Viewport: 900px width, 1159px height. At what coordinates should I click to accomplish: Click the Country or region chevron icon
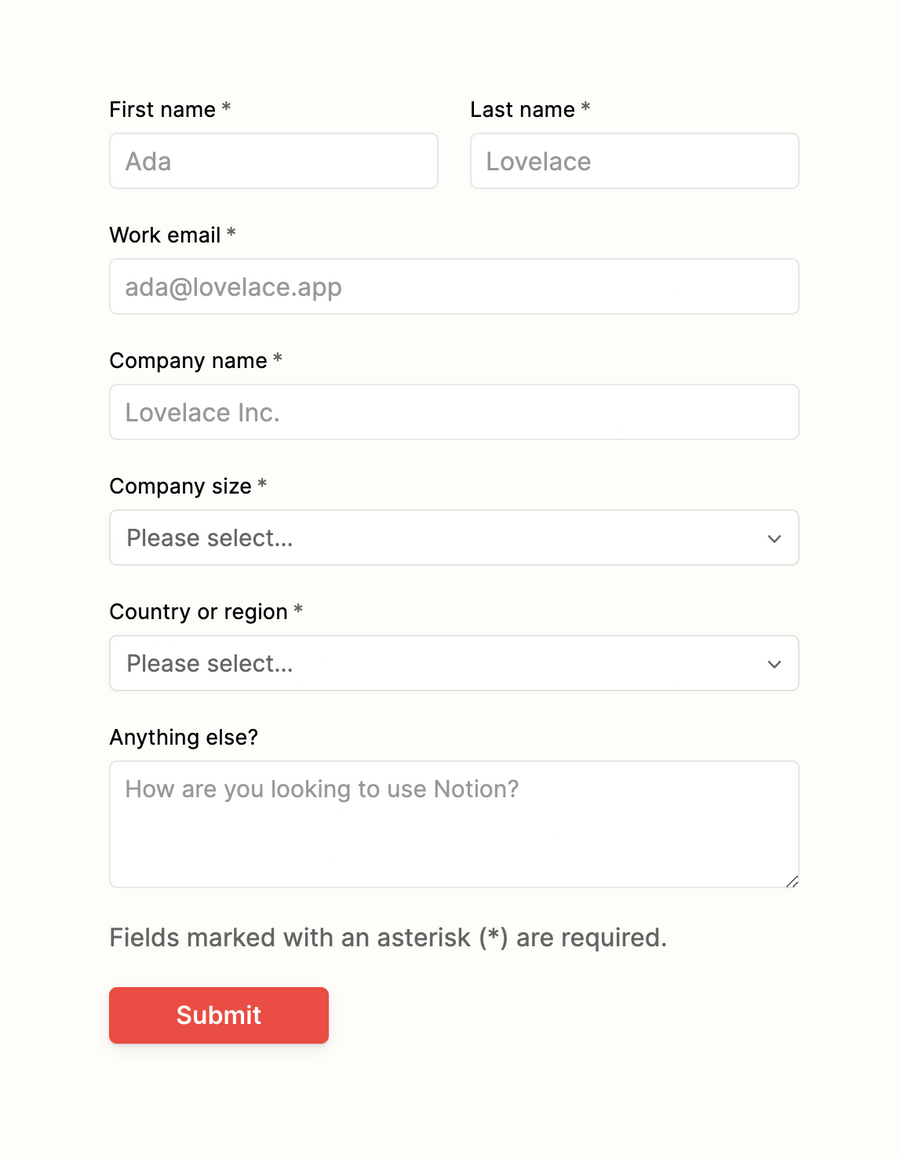pos(774,663)
